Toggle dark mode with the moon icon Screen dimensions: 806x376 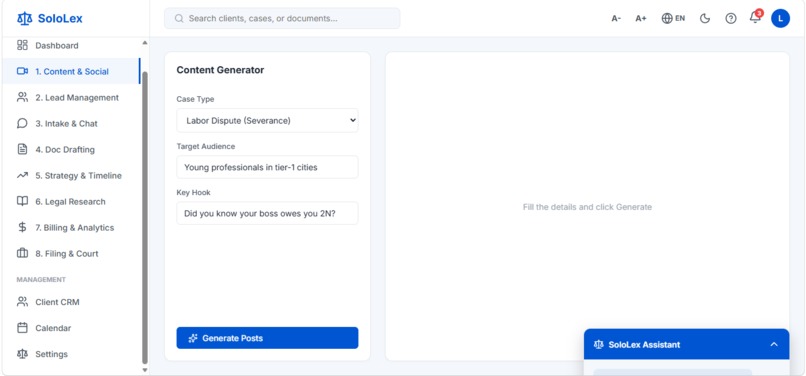coord(705,19)
